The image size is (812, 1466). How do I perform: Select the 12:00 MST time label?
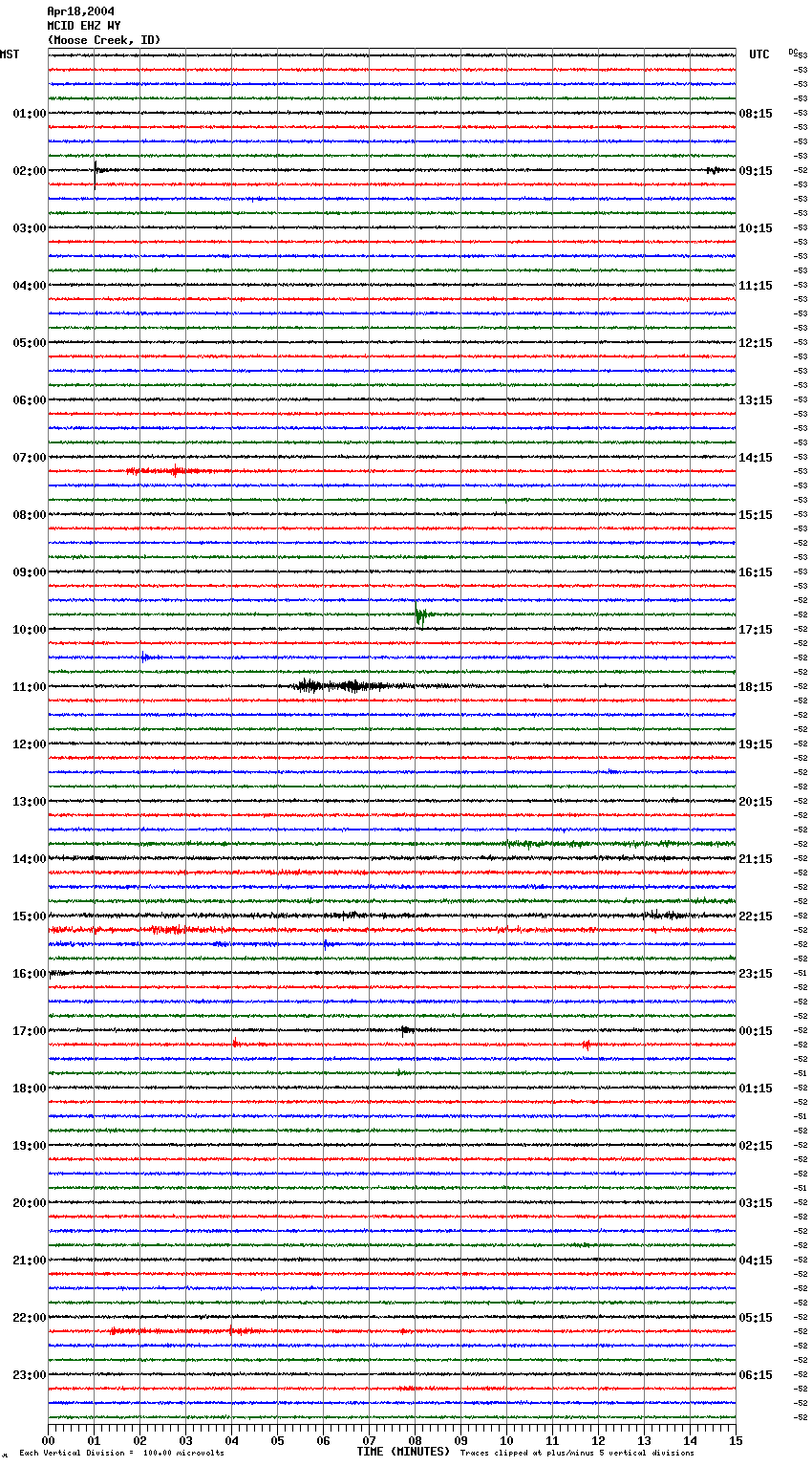pyautogui.click(x=30, y=744)
